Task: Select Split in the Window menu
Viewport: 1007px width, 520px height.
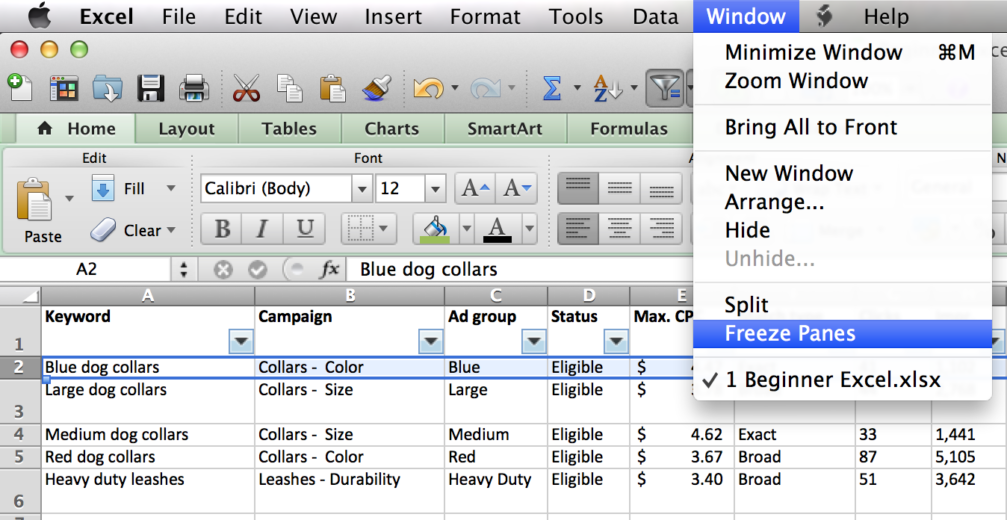Action: tap(843, 304)
